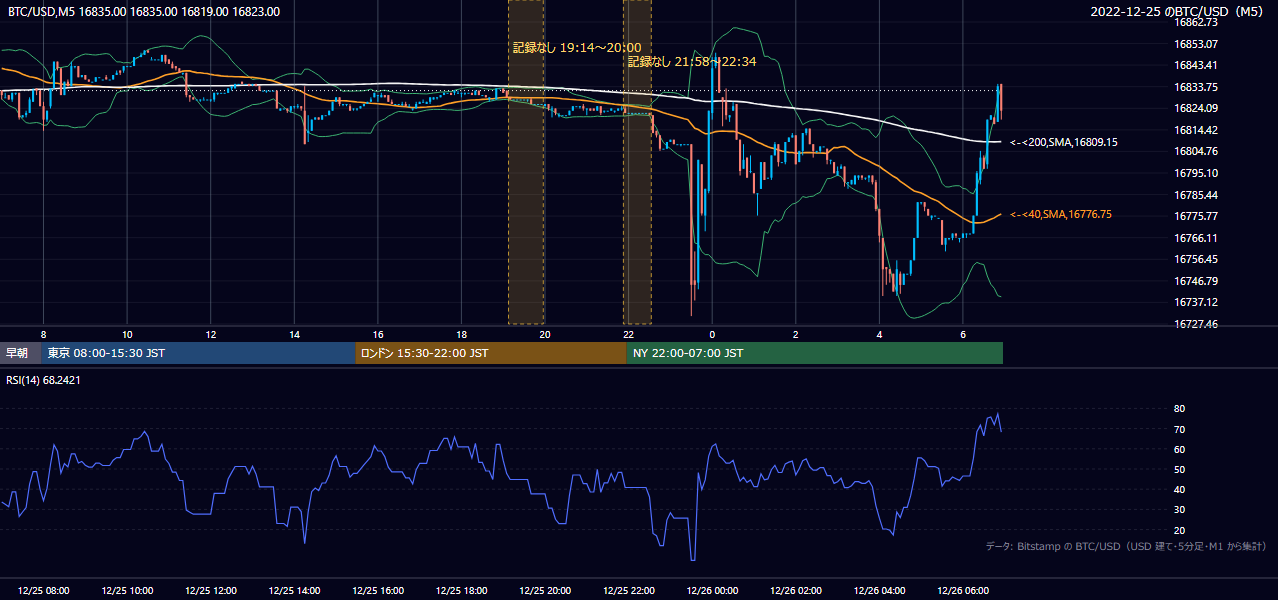The height and width of the screenshot is (600, 1278).
Task: Click date axis label '12/25 16:00'
Action: click(x=378, y=590)
